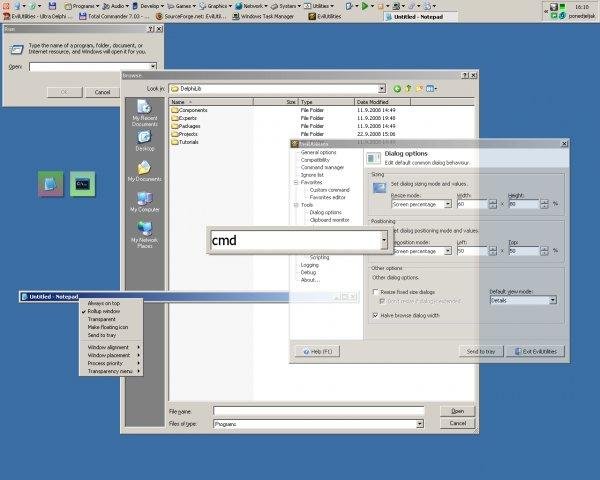Screen dimensions: 600x480
Task: Click Send to tray button in options window
Action: [481, 351]
